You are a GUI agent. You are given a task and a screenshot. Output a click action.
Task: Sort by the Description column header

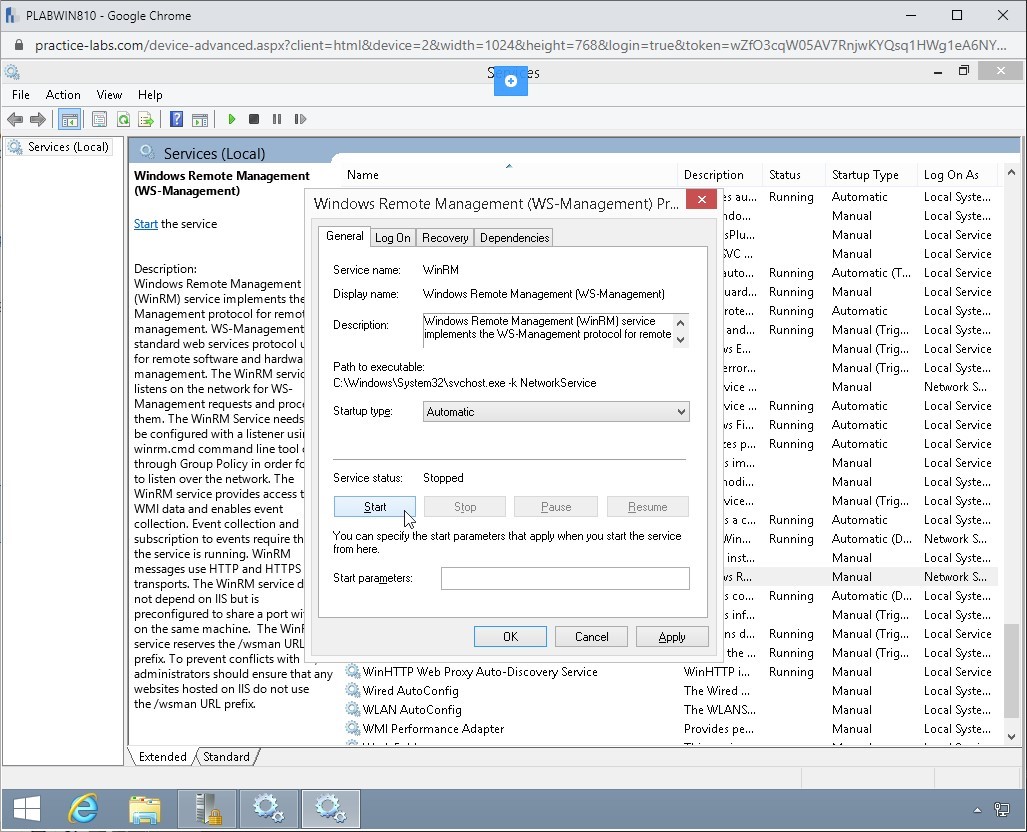click(x=719, y=175)
